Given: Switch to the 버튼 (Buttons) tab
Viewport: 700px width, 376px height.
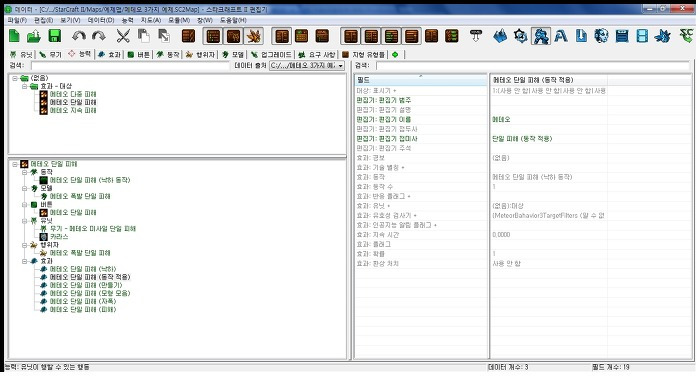Looking at the screenshot, I should (139, 54).
